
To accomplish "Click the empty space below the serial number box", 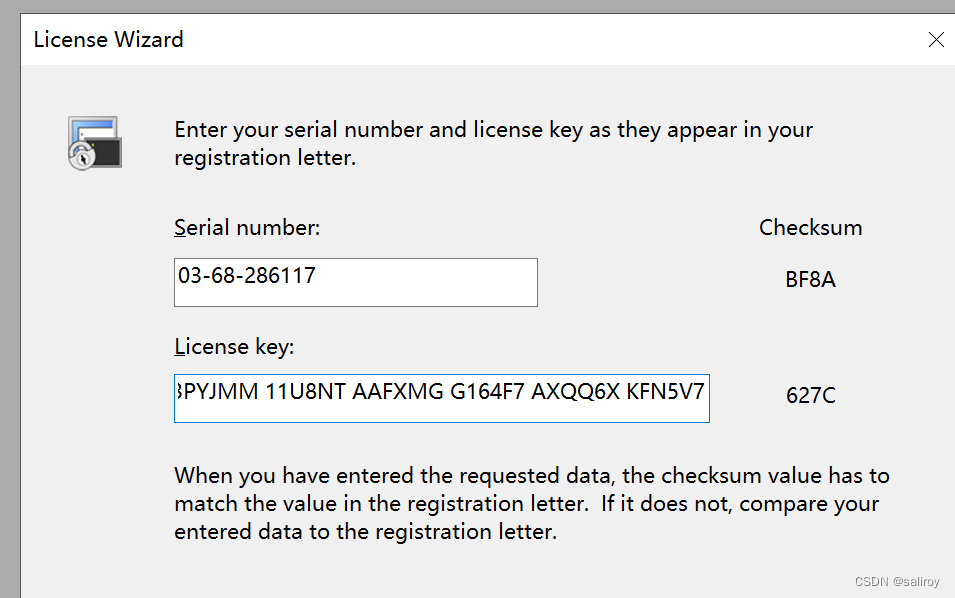I will coord(355,320).
